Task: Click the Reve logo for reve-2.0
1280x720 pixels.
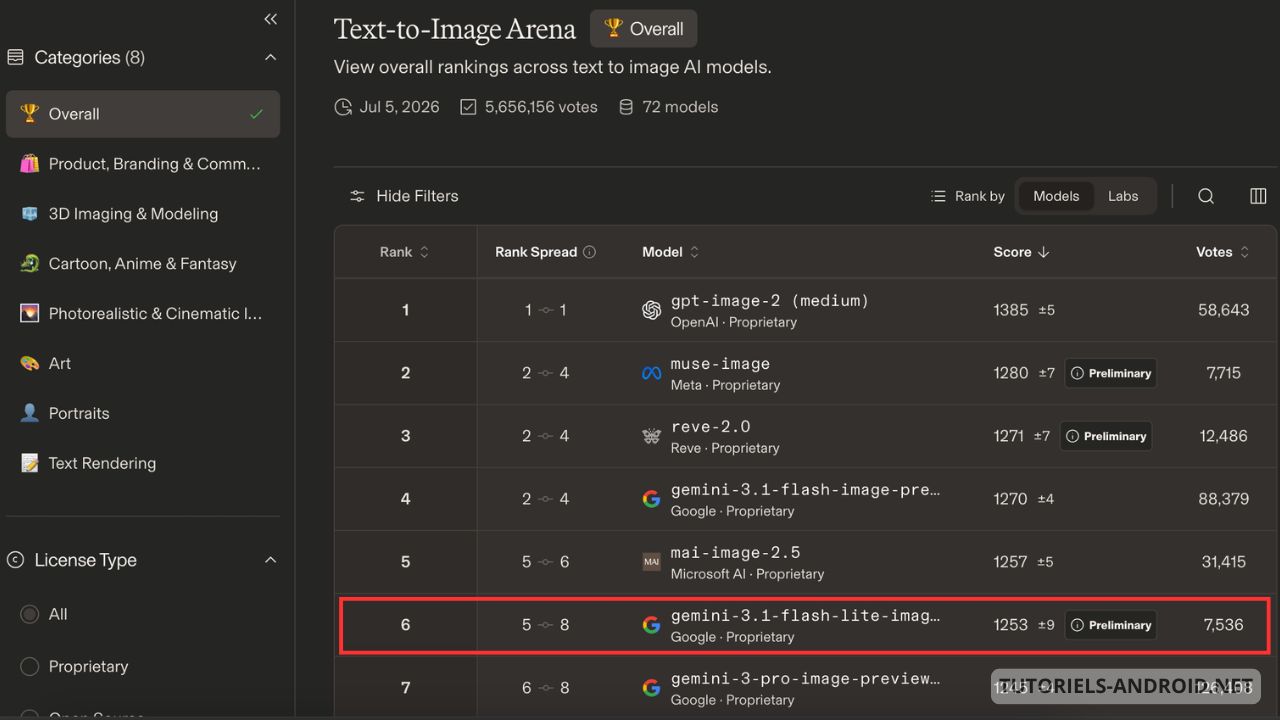Action: (x=651, y=436)
